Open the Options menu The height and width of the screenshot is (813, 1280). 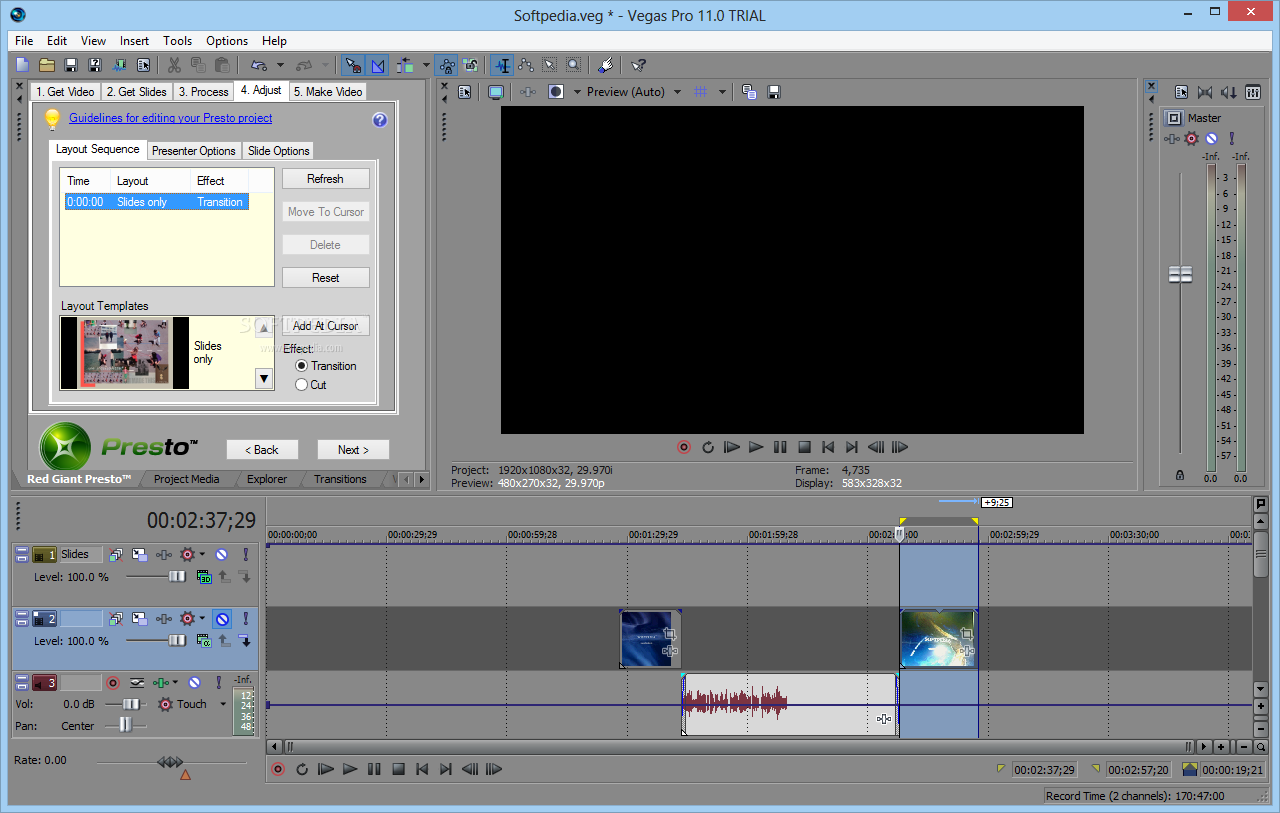click(x=227, y=41)
